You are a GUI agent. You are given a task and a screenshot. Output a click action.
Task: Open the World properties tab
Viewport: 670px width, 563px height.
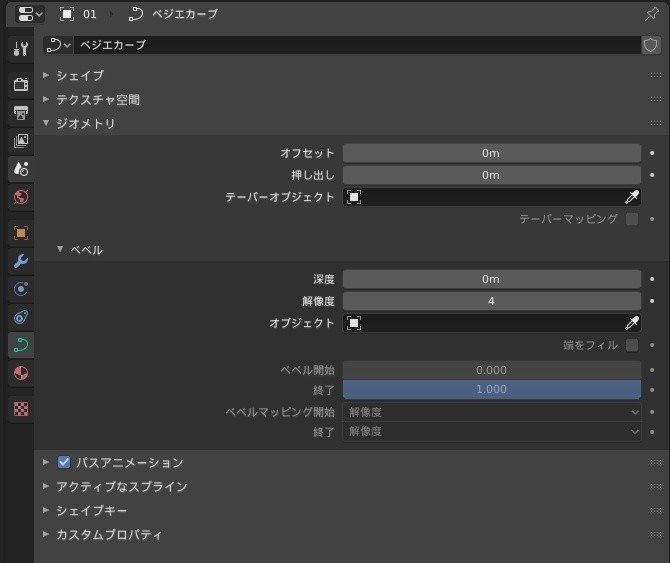click(21, 197)
